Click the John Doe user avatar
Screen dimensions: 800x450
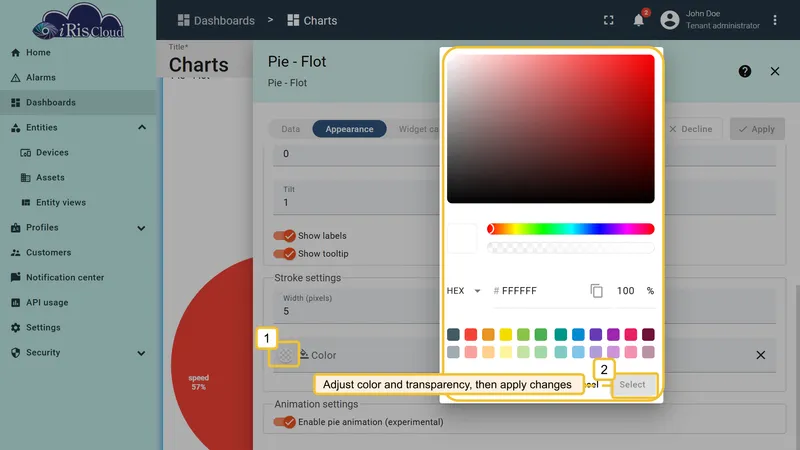click(x=669, y=20)
